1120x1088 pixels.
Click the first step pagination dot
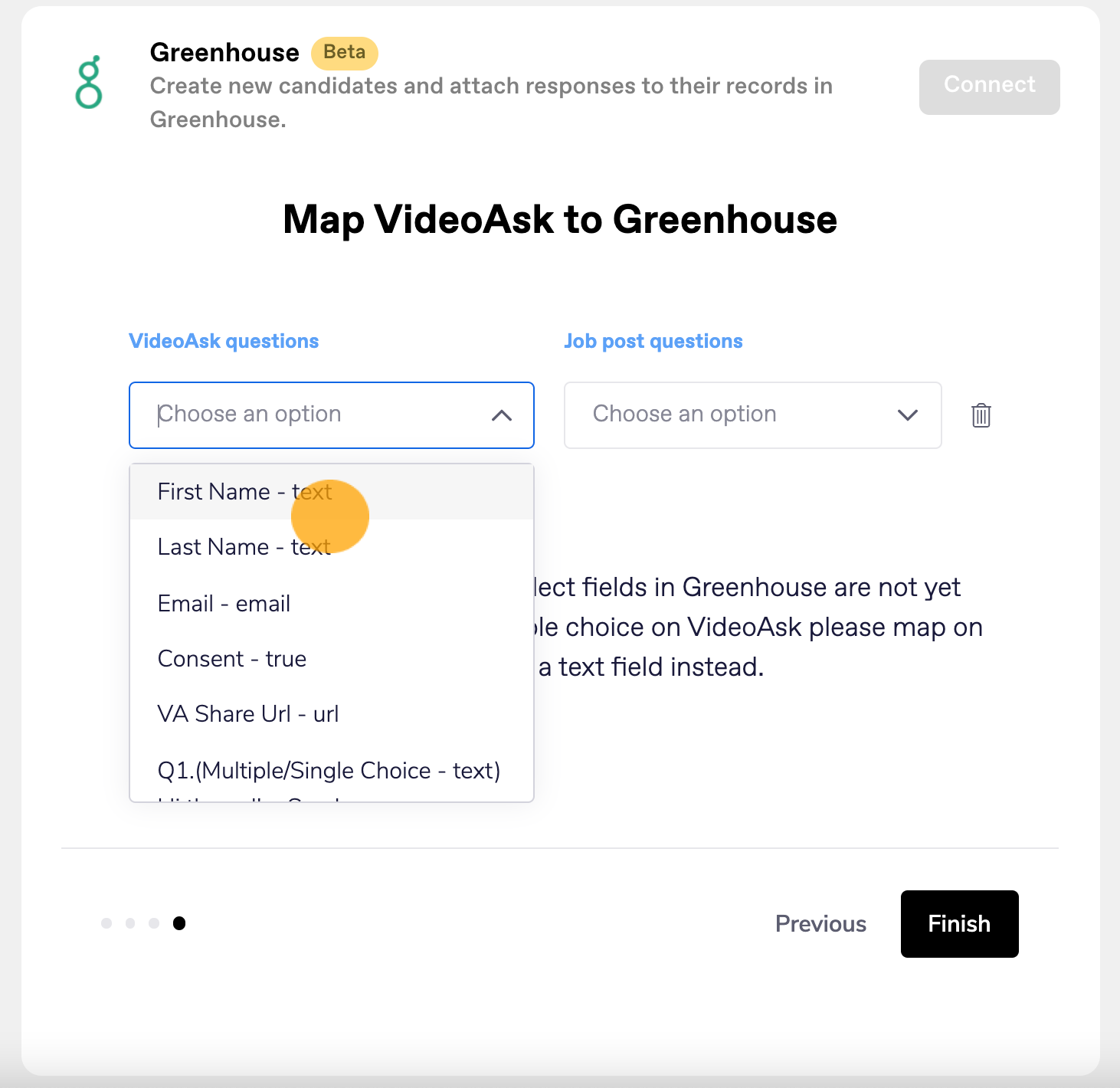[106, 923]
